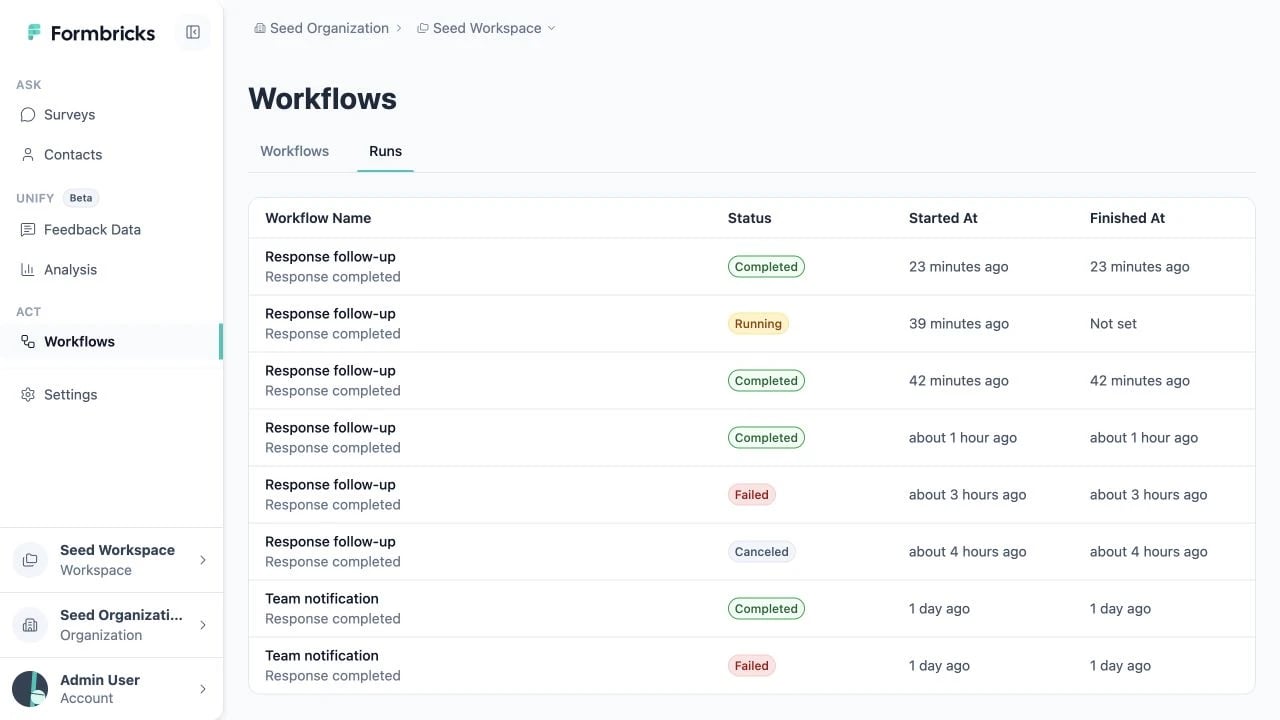Viewport: 1280px width, 720px height.
Task: Click the organization icon in the breadcrumb
Action: [260, 28]
